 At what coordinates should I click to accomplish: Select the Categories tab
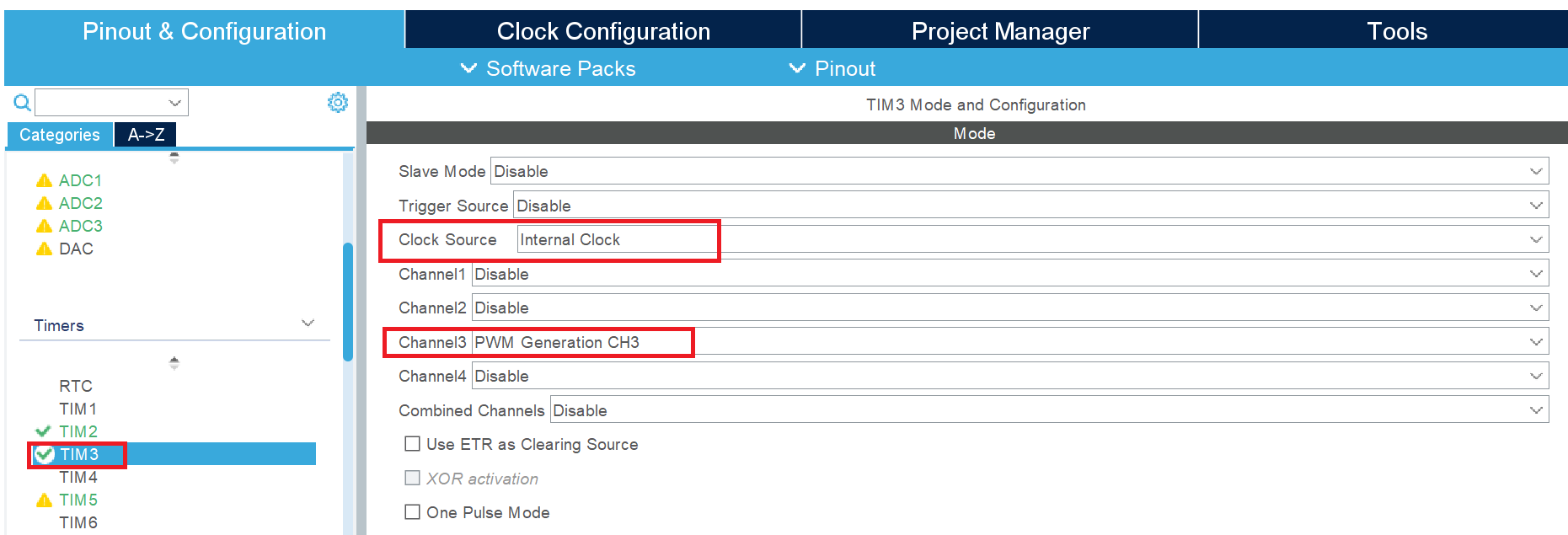coord(60,135)
